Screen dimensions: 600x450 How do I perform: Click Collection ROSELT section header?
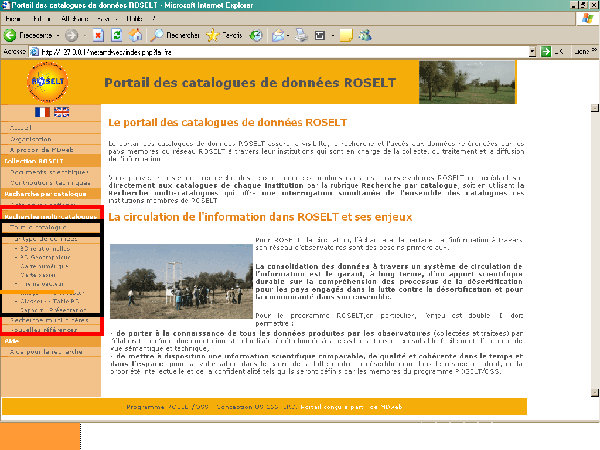click(x=51, y=161)
